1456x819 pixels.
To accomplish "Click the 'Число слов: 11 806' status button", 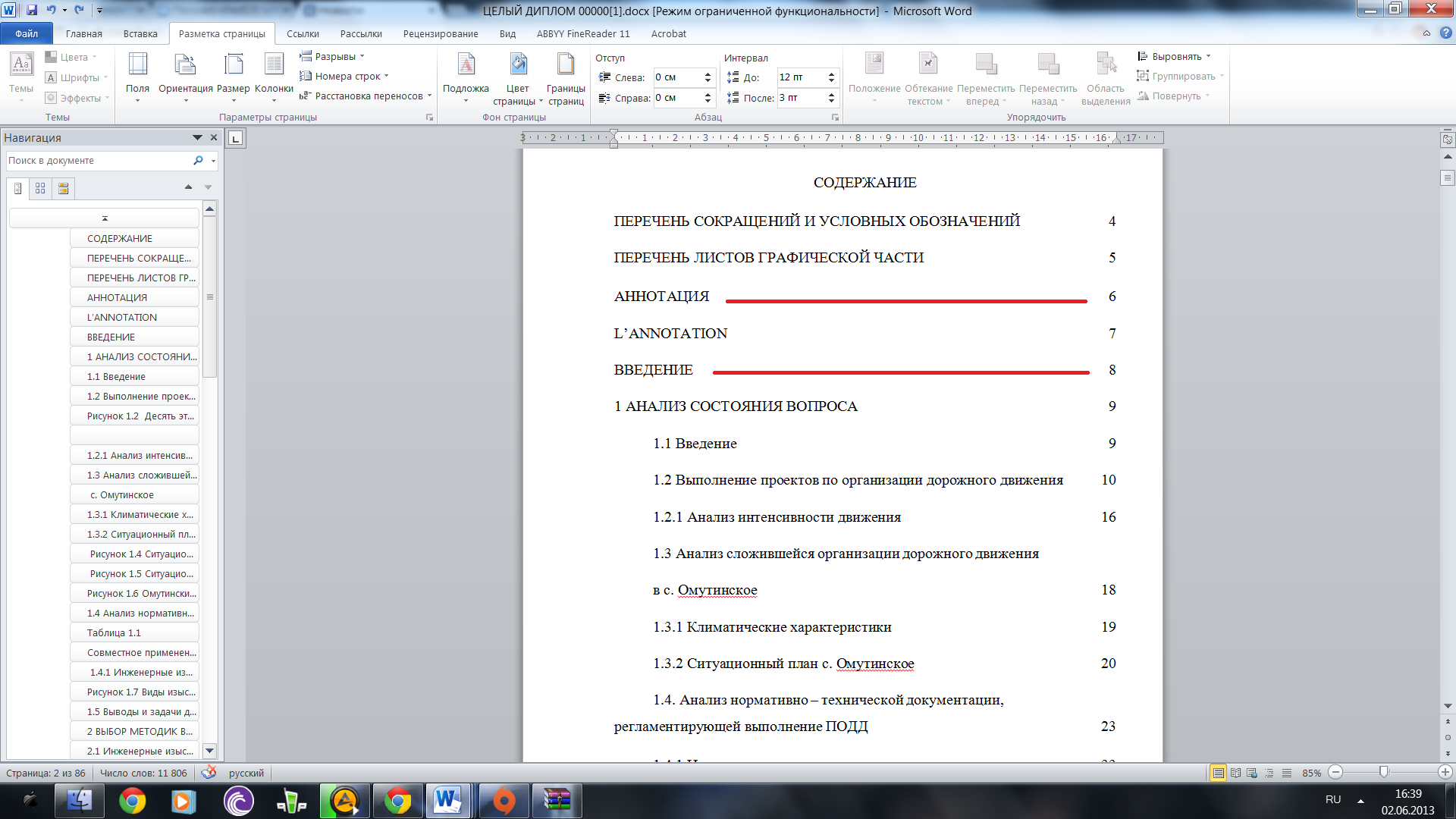I will [x=143, y=773].
